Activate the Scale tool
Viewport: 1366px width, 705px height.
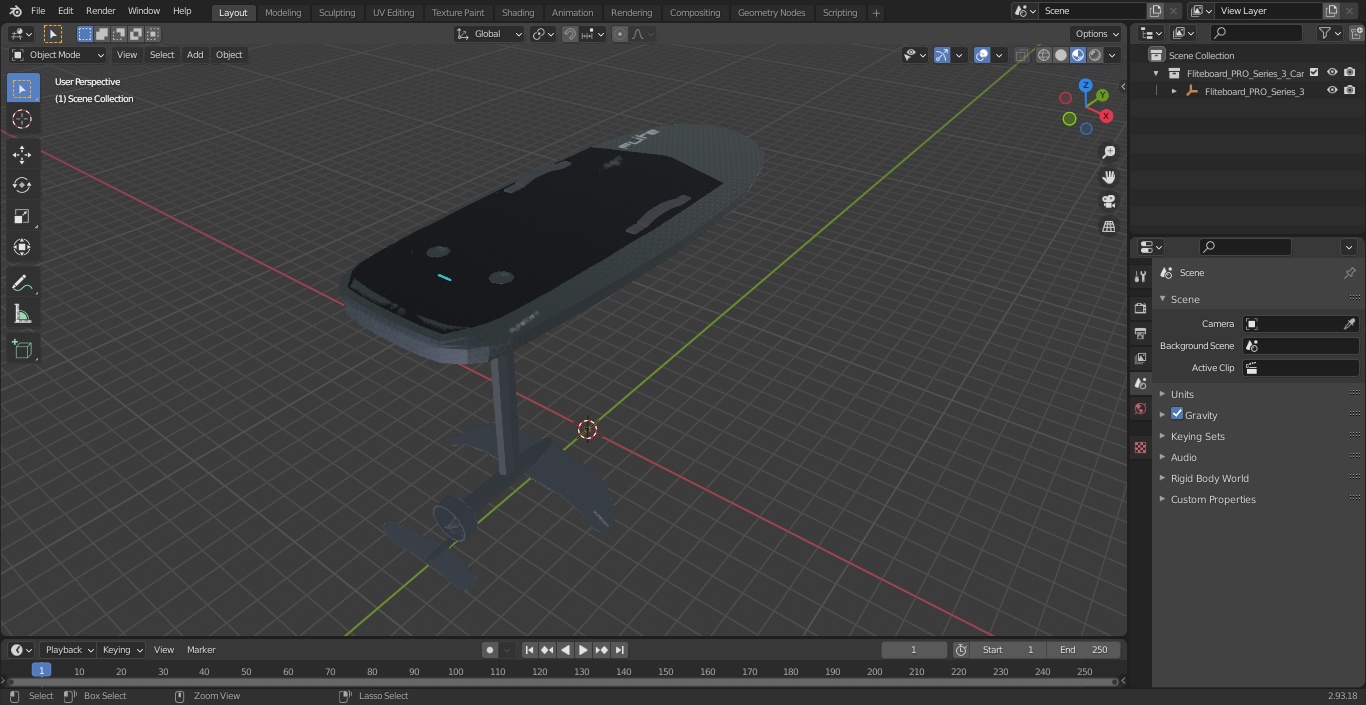tap(22, 216)
